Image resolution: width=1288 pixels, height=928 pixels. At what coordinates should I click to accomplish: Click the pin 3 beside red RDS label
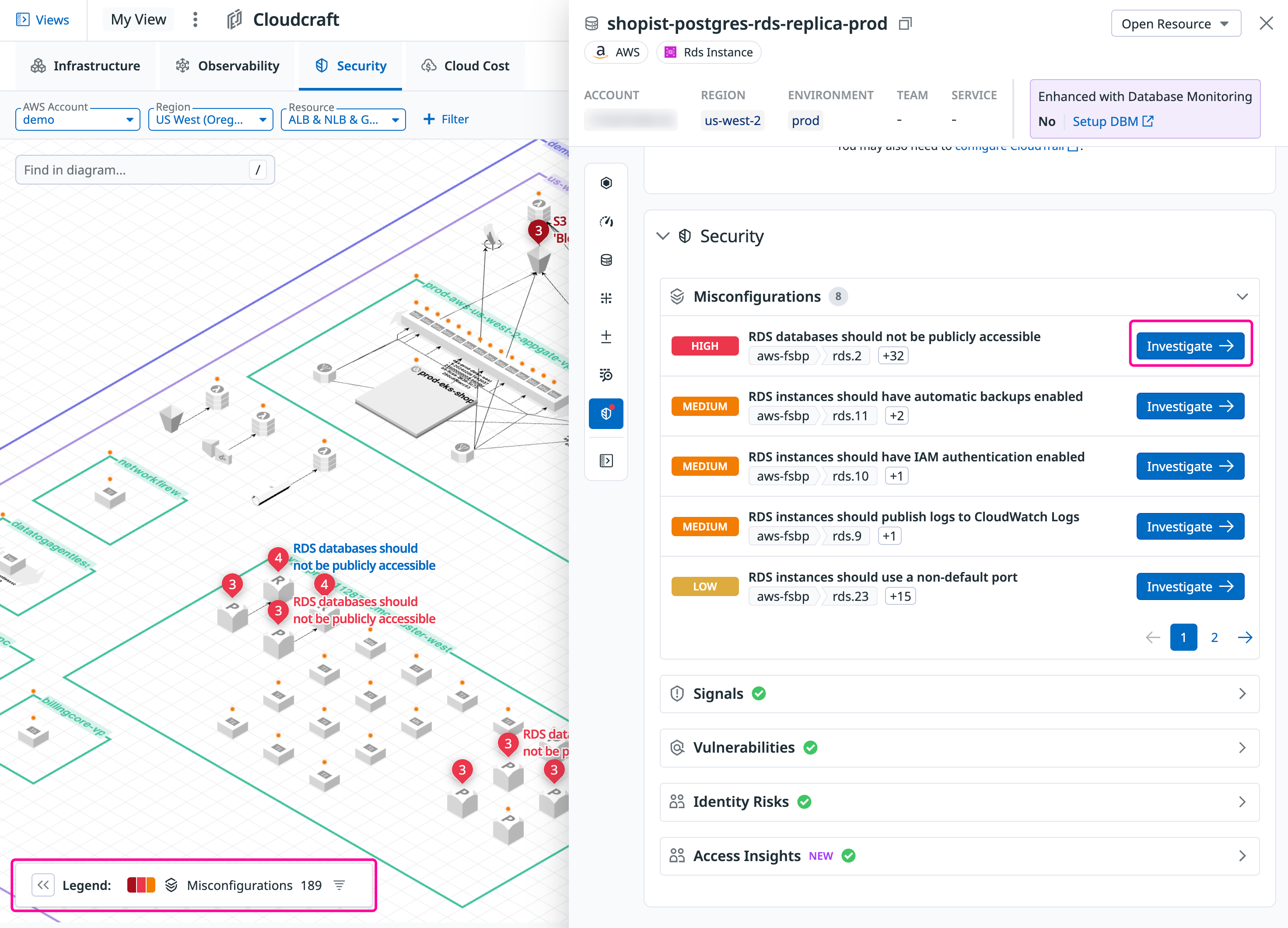(278, 611)
